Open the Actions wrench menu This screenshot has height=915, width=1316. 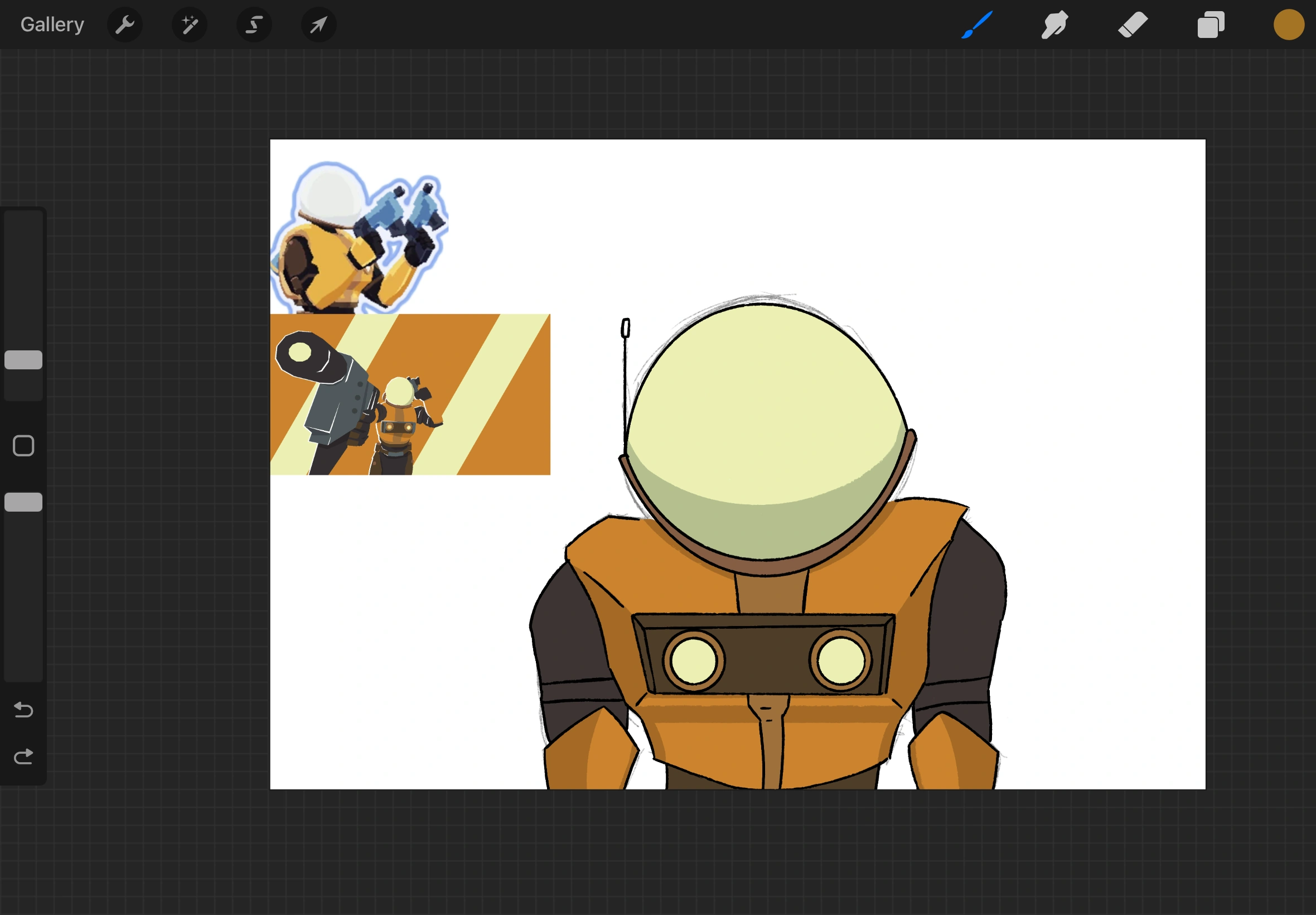[124, 25]
